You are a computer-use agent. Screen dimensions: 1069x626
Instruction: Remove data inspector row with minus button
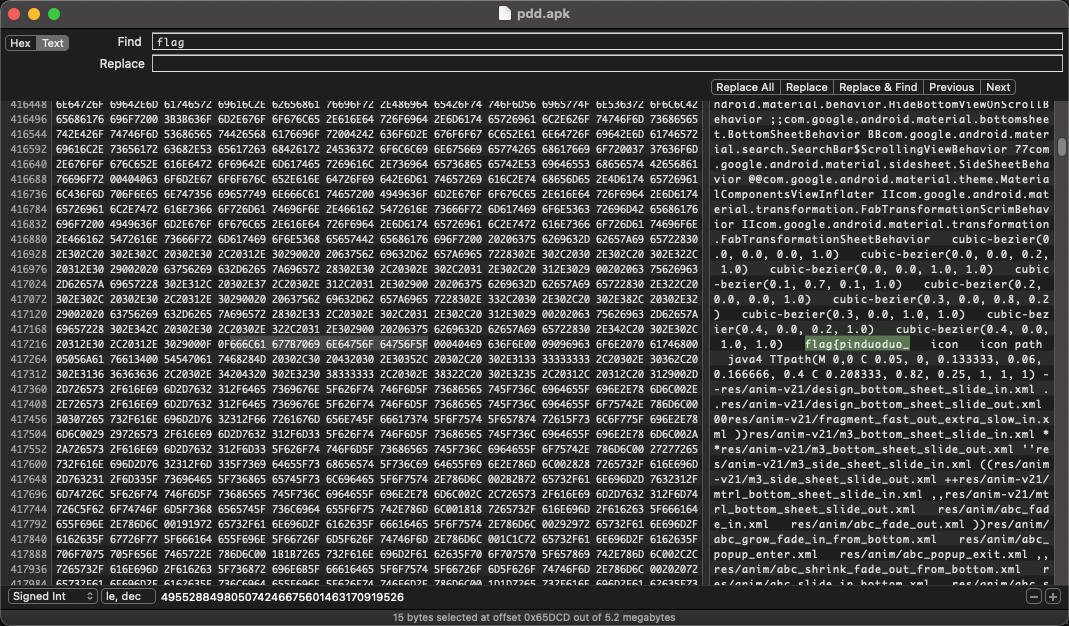(x=1034, y=597)
